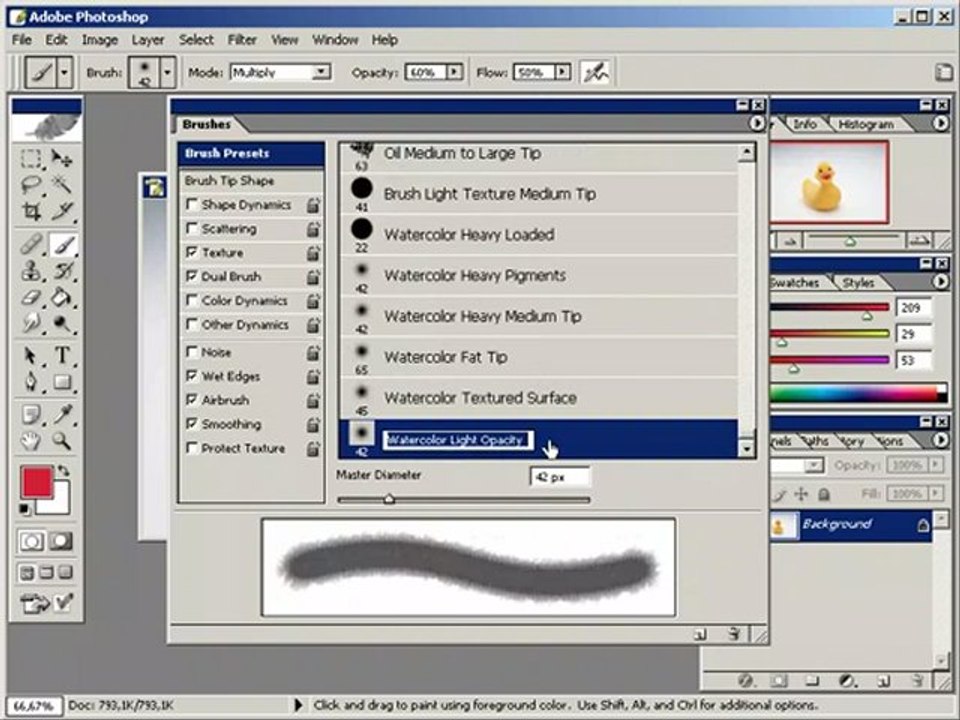Create new brush in Brushes palette

click(700, 635)
